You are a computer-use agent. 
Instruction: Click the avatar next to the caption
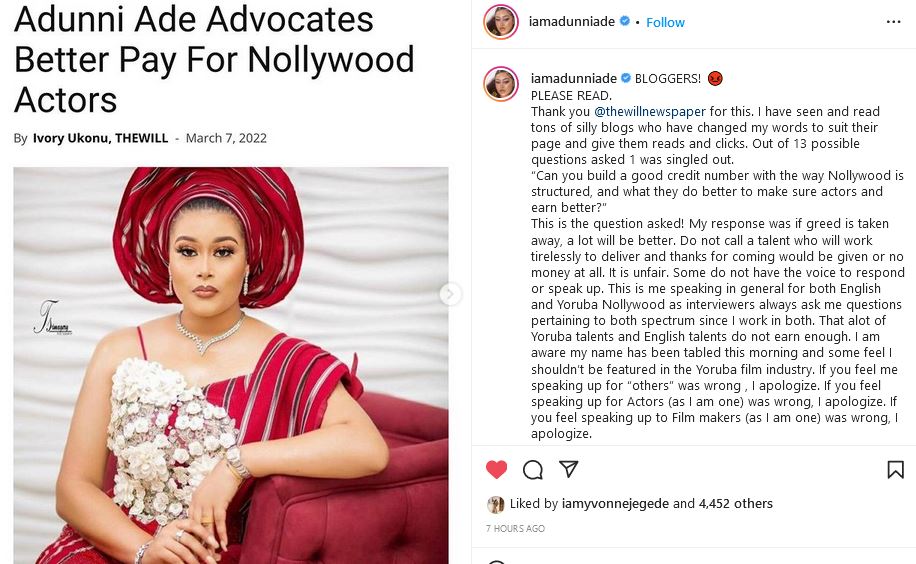point(501,84)
